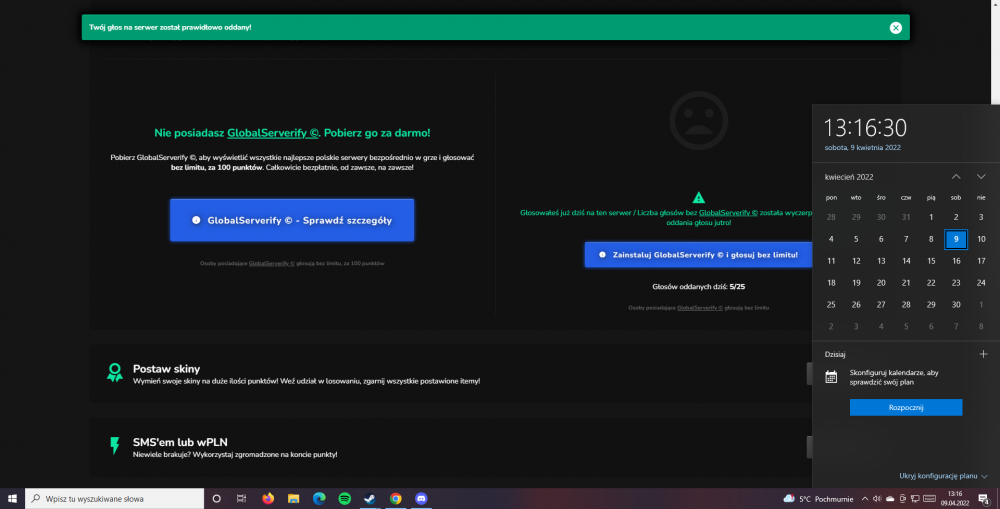Select April 18 in the calendar
This screenshot has width=1000, height=509.
point(831,283)
